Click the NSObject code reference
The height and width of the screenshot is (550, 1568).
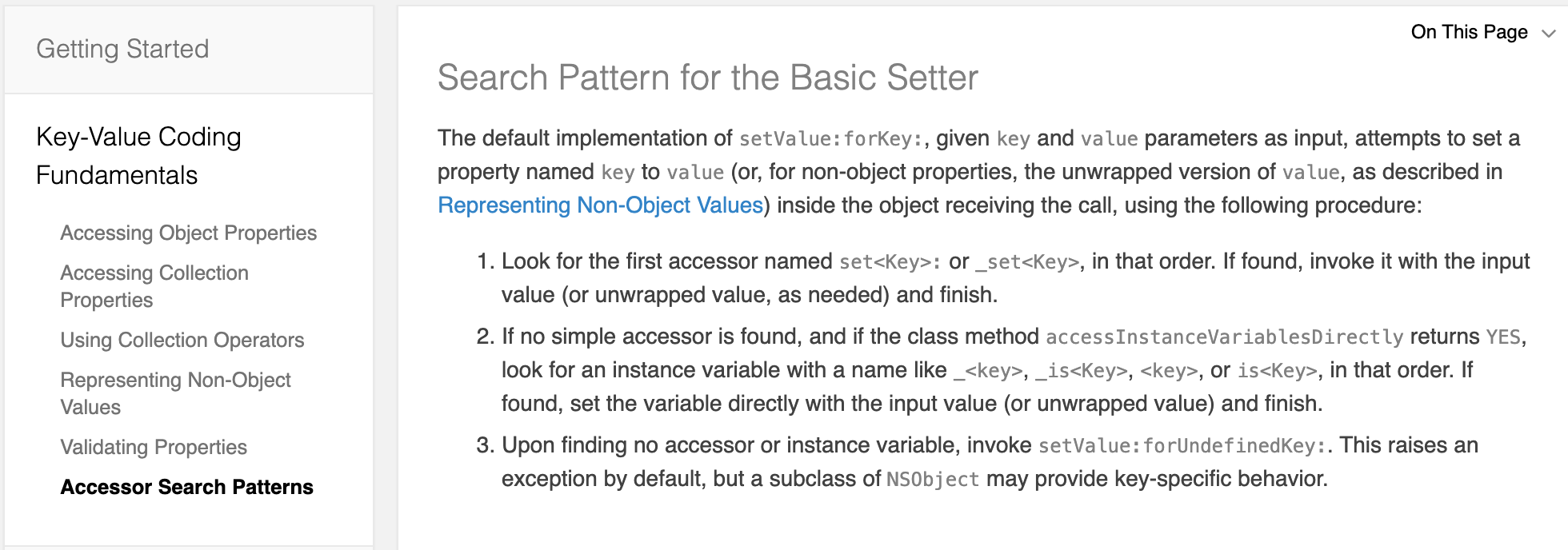point(933,480)
